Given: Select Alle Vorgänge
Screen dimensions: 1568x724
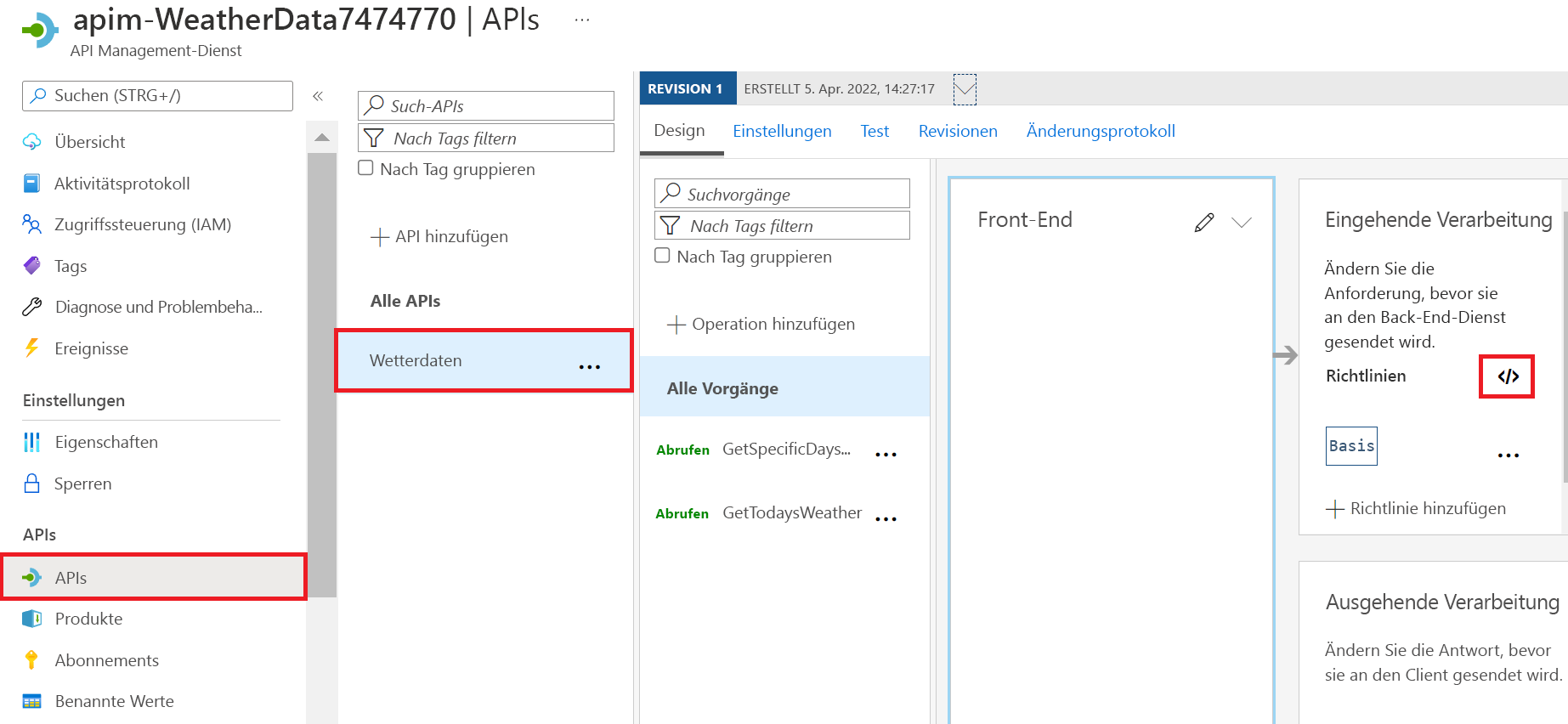Looking at the screenshot, I should click(x=784, y=387).
